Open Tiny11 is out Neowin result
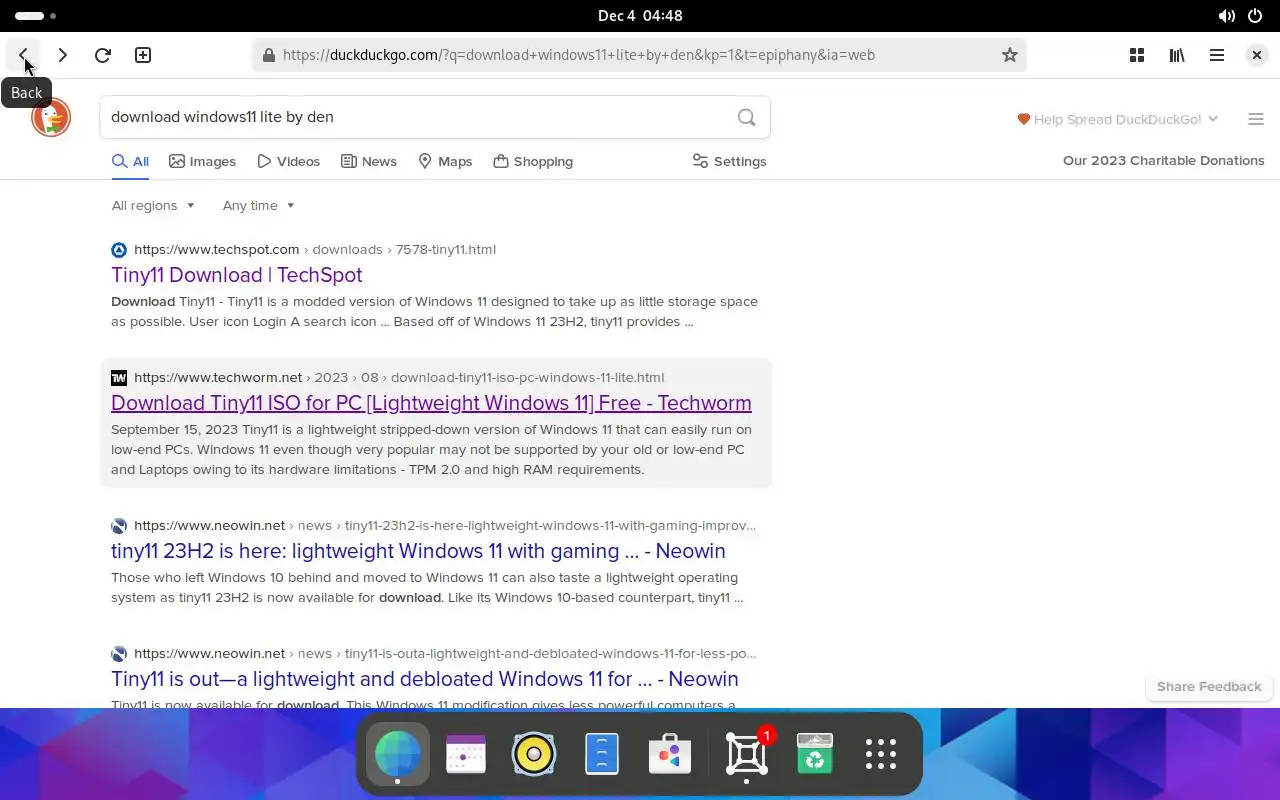 (x=425, y=679)
